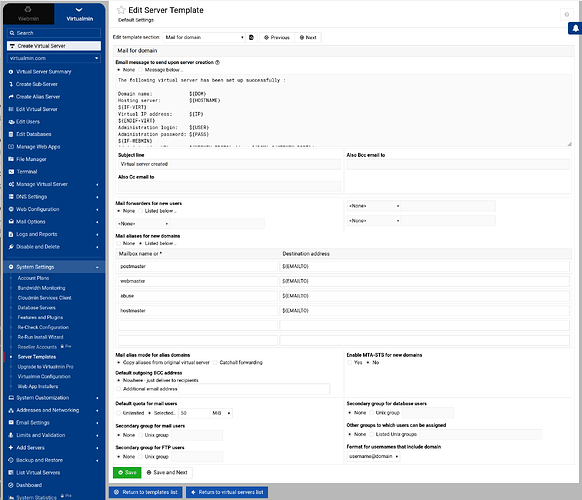
Task: Open Terminal
Action: tap(26, 171)
